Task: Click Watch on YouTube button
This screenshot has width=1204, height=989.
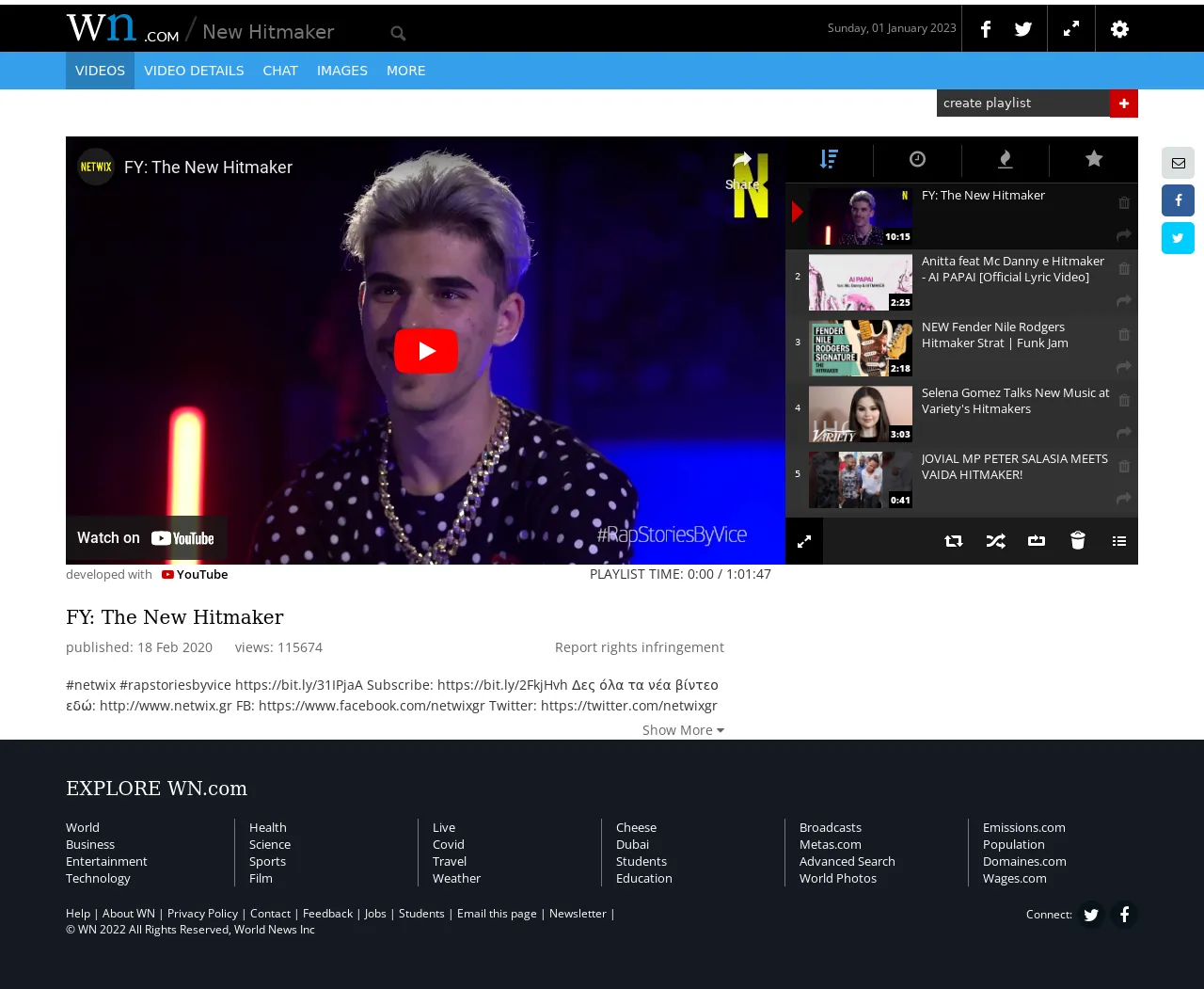Action: click(146, 538)
